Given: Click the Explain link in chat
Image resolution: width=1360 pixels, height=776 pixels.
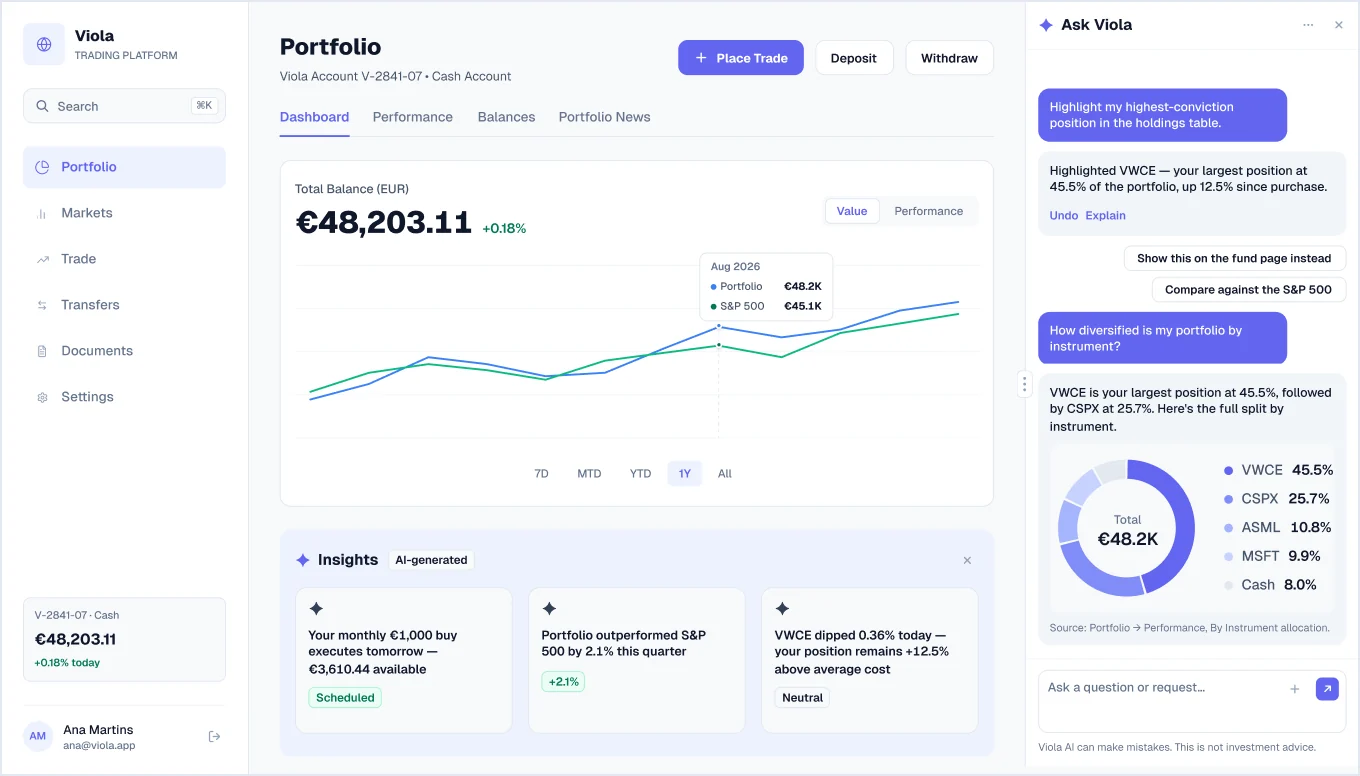Looking at the screenshot, I should click(x=1106, y=216).
